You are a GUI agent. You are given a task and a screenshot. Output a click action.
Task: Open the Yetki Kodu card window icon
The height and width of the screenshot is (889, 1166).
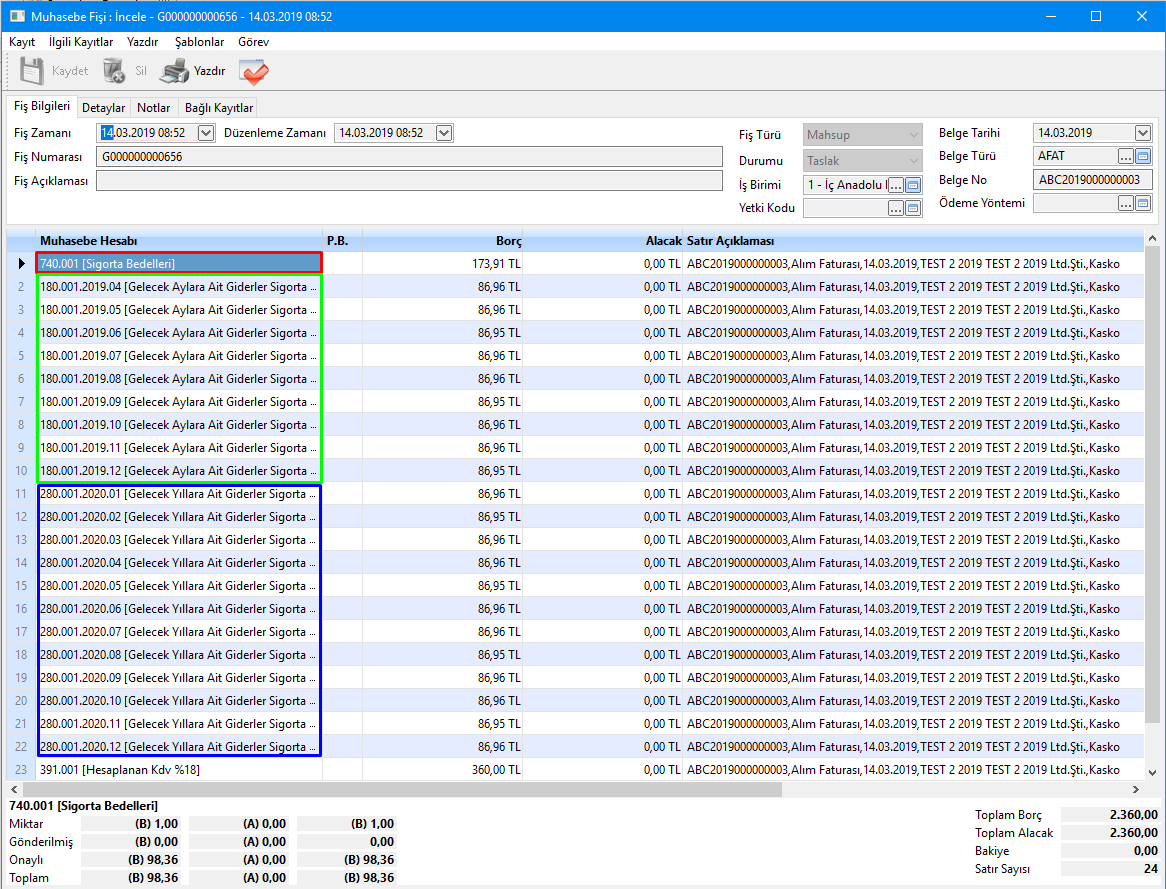pos(913,208)
